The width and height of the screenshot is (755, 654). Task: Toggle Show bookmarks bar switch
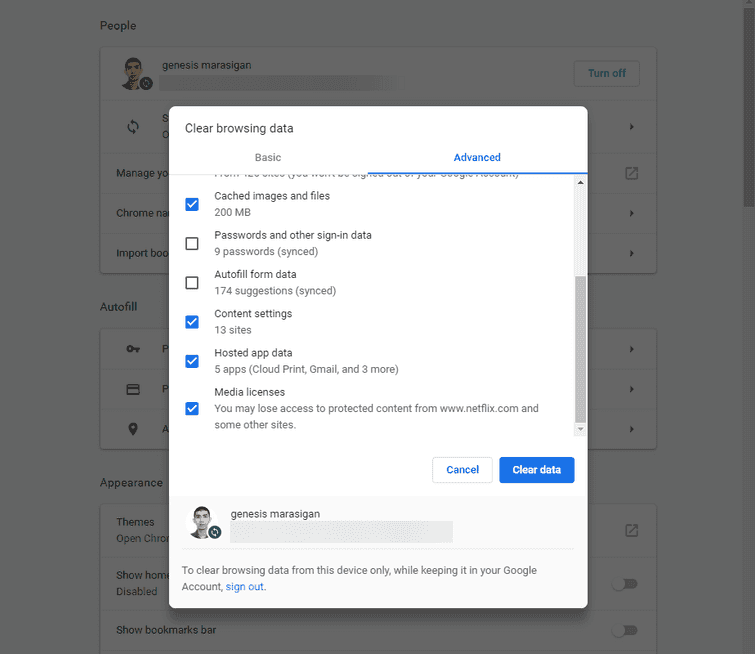[x=625, y=630]
